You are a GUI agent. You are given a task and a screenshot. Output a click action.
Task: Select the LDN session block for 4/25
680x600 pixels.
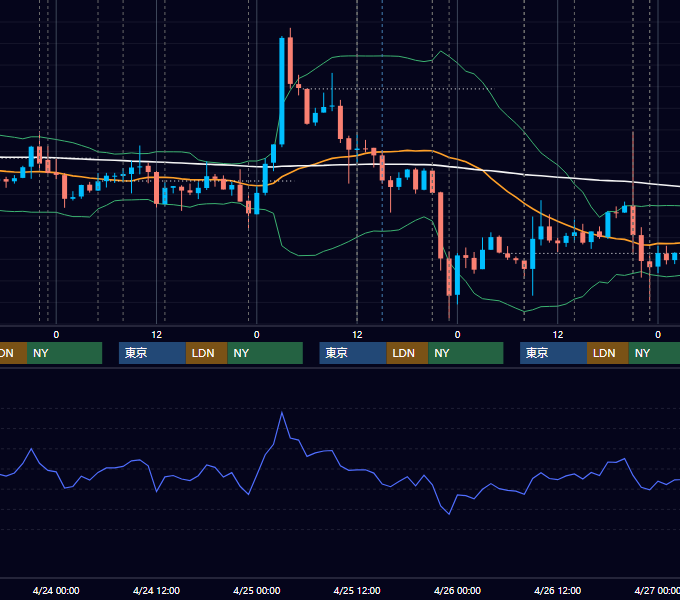point(407,353)
